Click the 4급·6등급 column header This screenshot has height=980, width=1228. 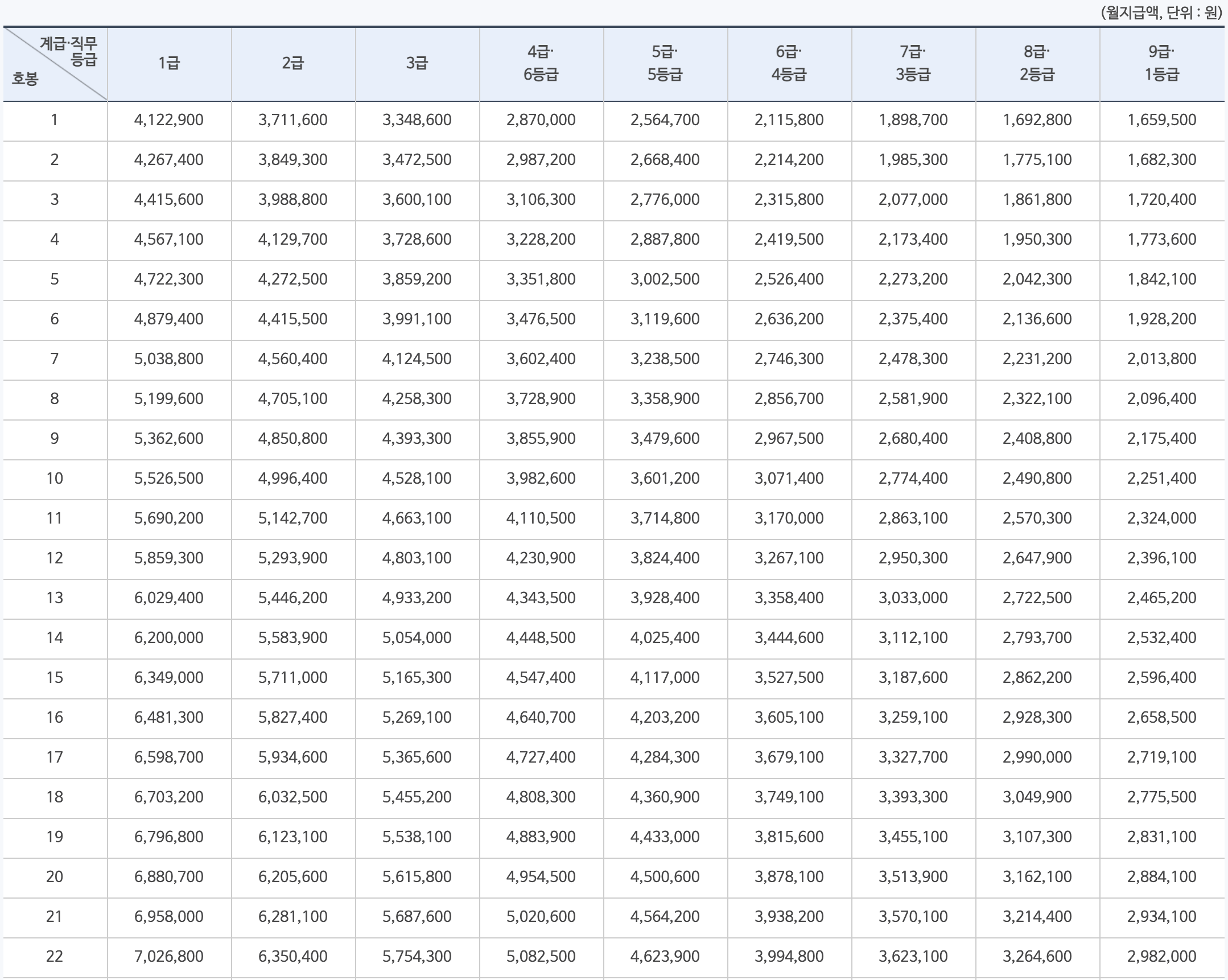click(x=541, y=63)
